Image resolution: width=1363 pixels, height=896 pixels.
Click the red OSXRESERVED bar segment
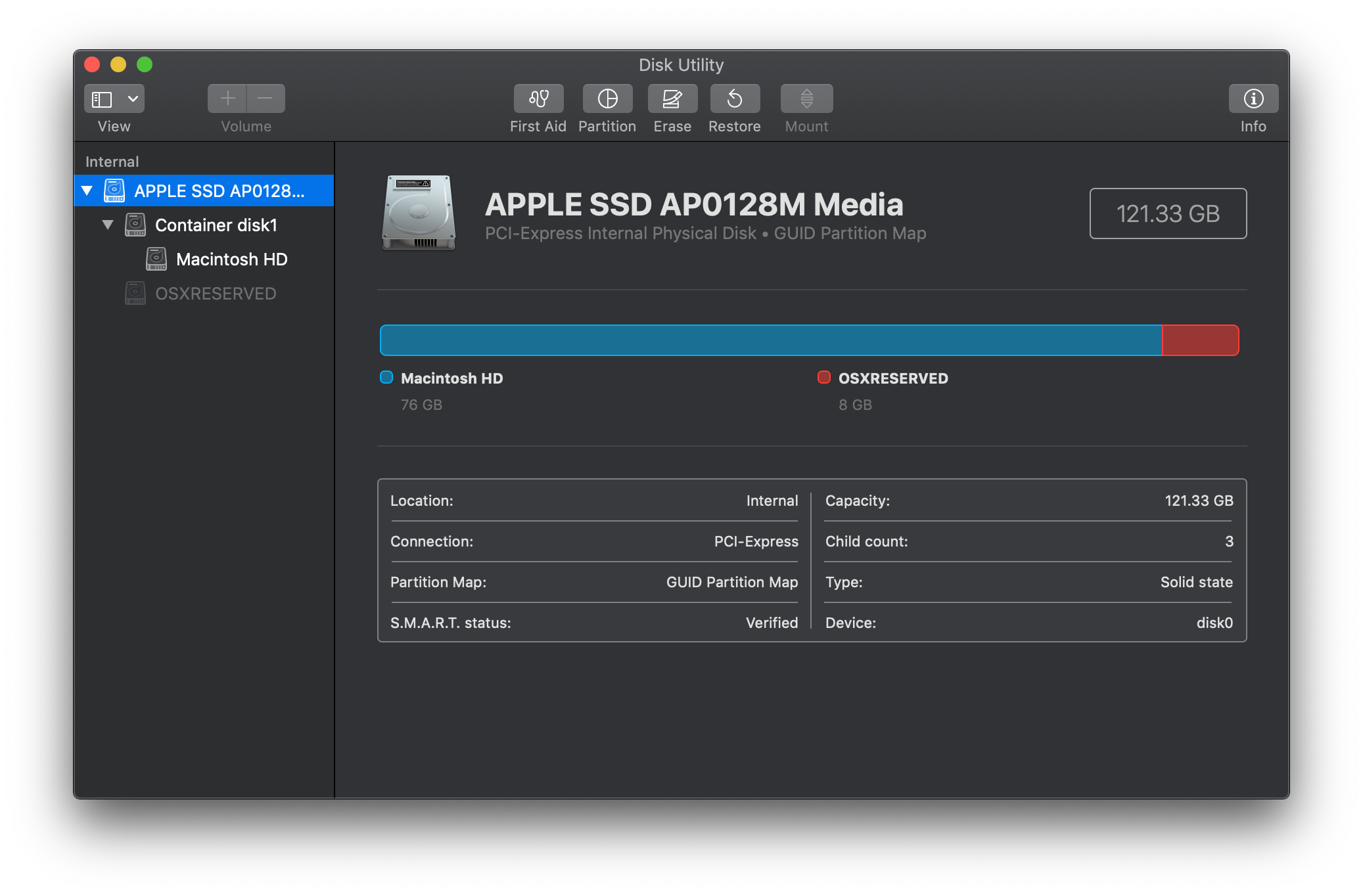(x=1201, y=340)
